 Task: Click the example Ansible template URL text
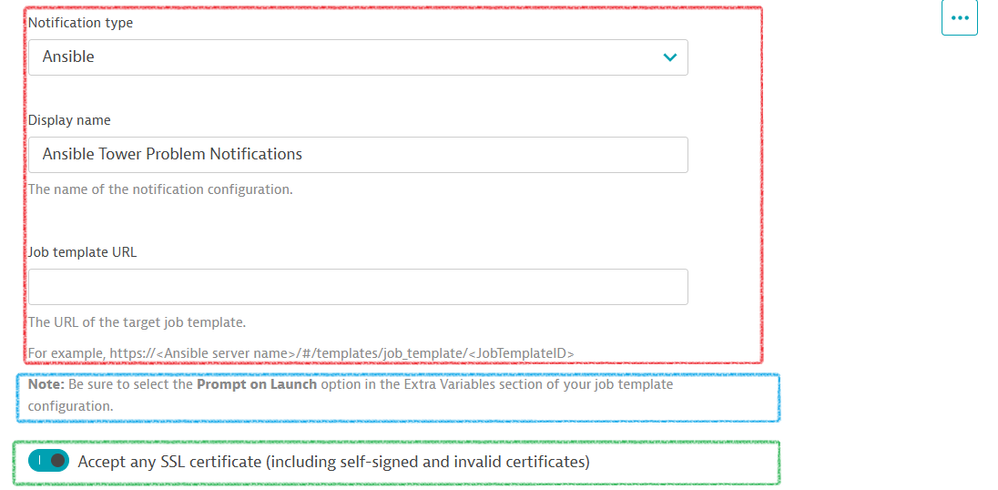tap(300, 352)
